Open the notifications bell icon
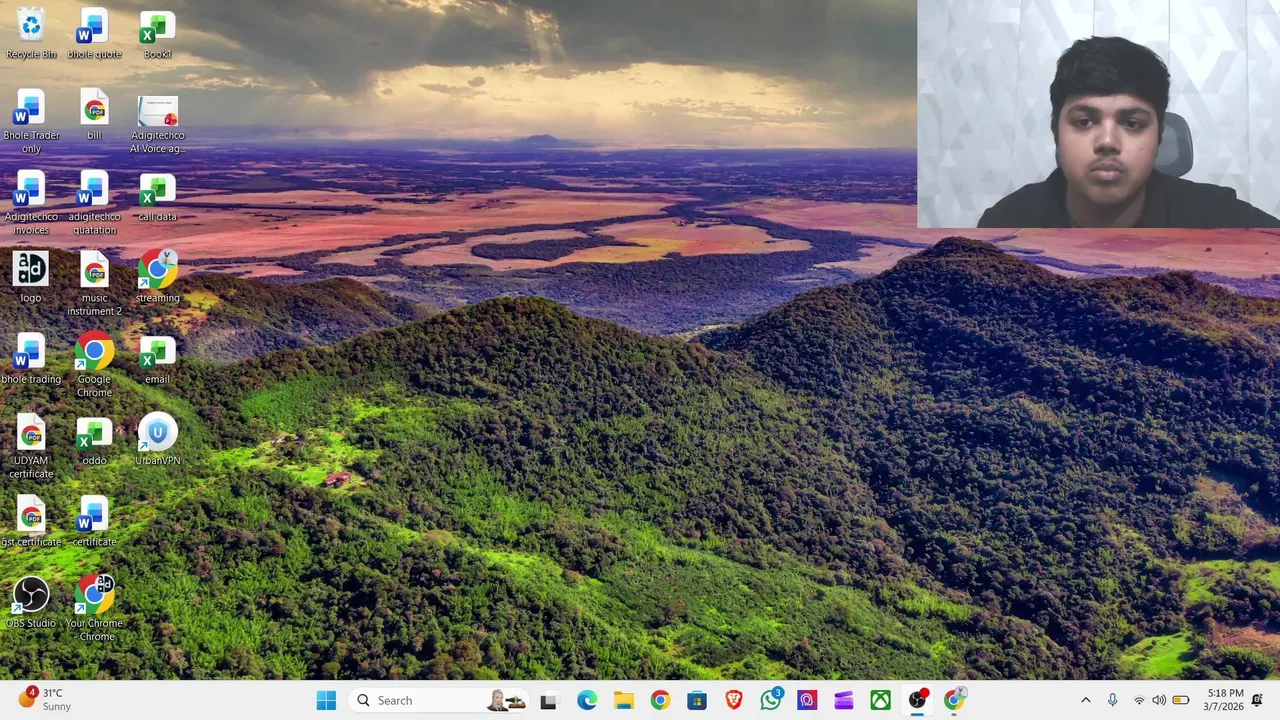This screenshot has height=720, width=1280. coord(1258,700)
